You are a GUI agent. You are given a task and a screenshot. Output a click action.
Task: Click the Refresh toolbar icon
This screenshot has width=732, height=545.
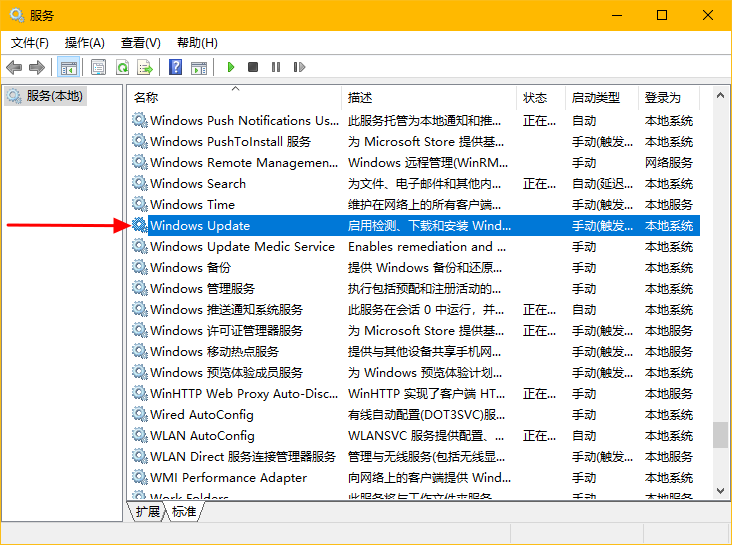click(x=122, y=67)
